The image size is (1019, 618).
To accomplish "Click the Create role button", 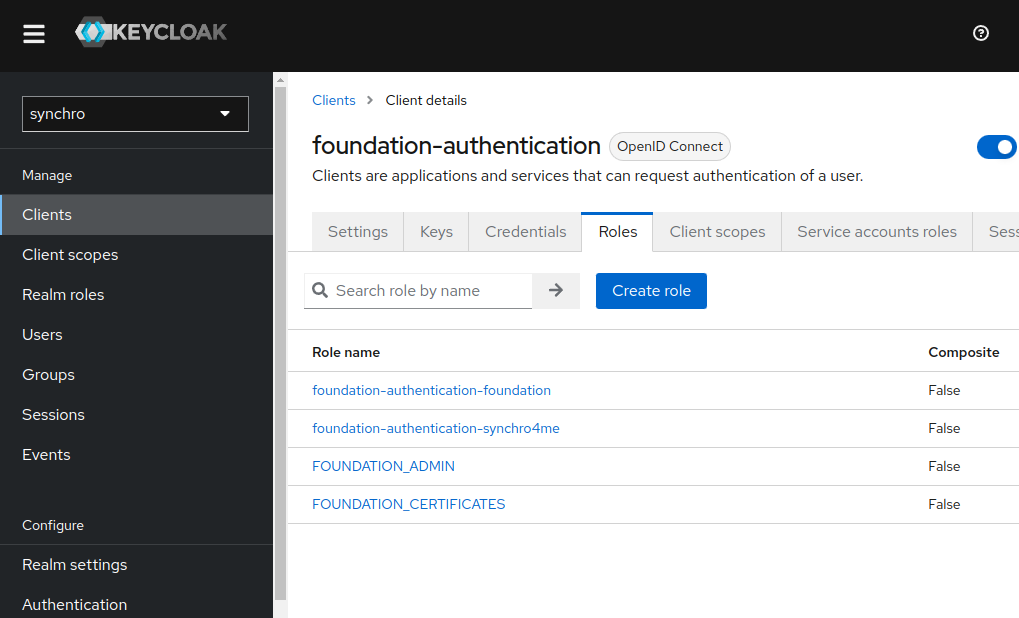I will [x=651, y=290].
